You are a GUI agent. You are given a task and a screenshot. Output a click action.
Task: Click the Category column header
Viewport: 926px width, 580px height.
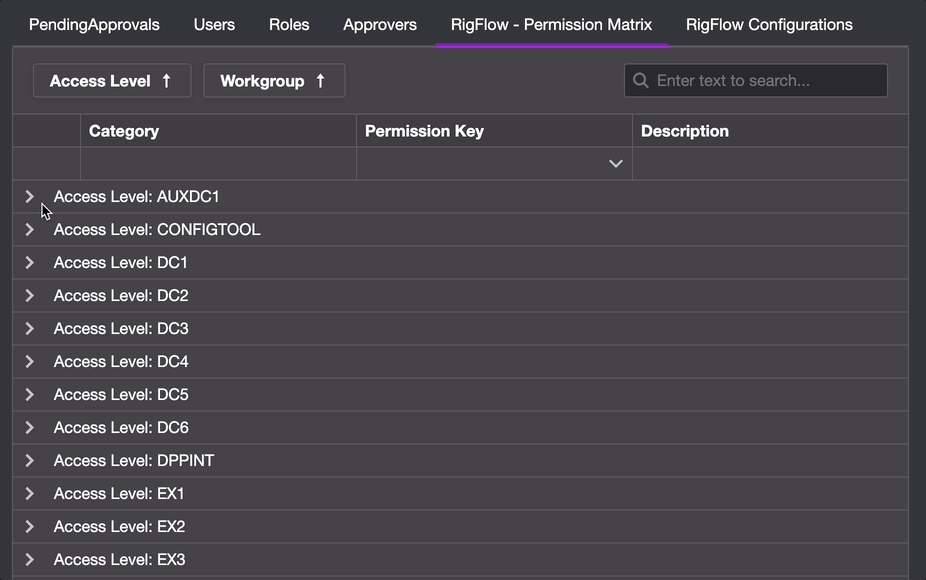124,131
